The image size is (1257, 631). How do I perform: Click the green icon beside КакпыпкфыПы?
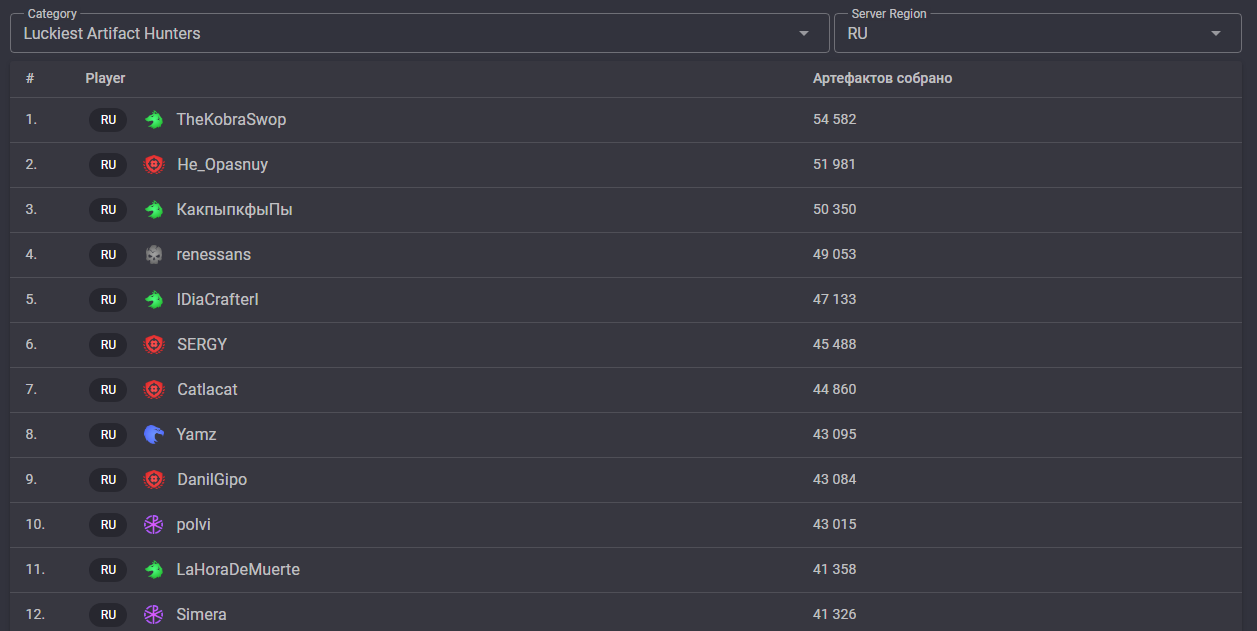pos(153,210)
